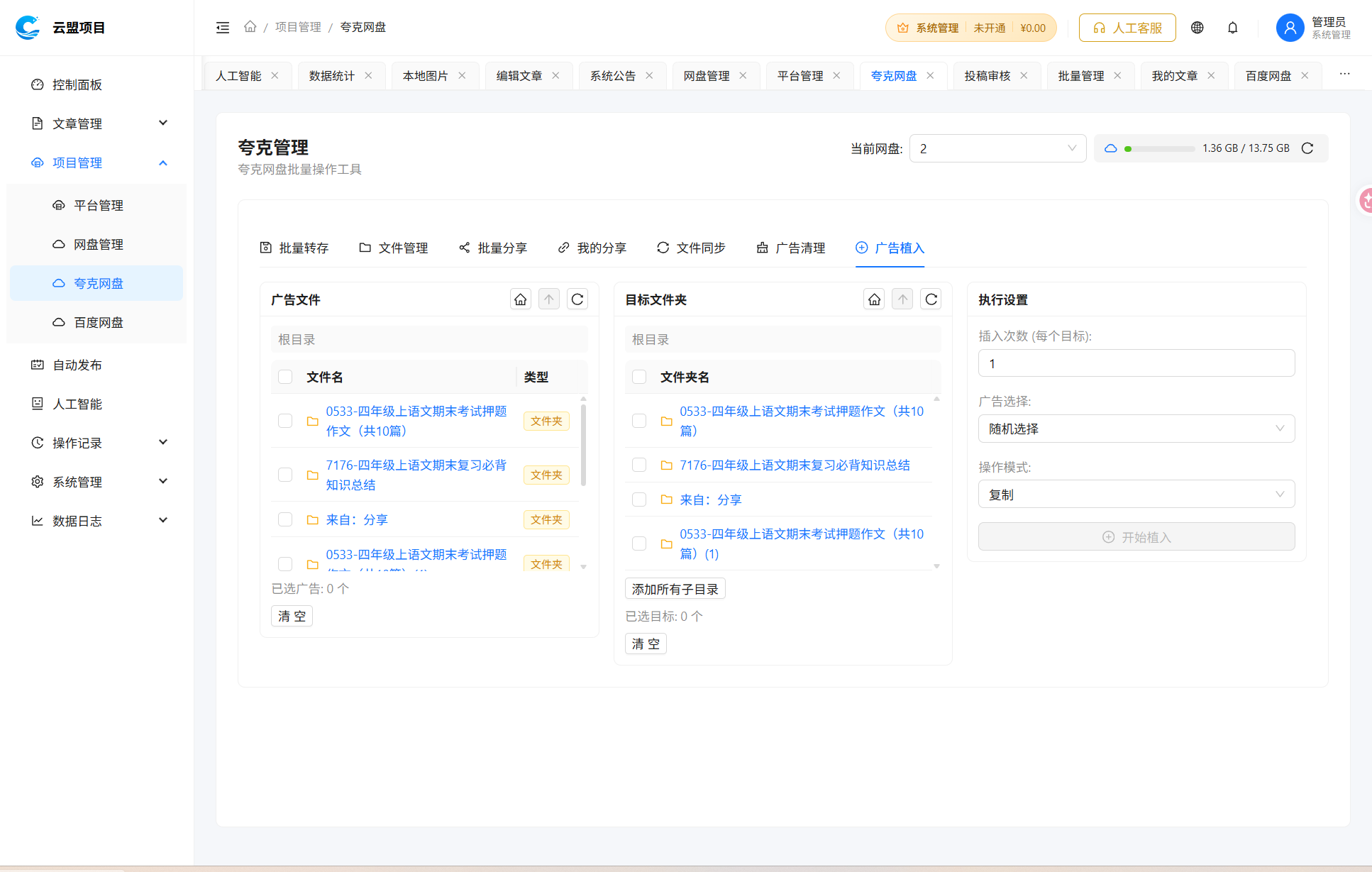
Task: Click the 系统管理 未开通 status badge
Action: (x=970, y=28)
